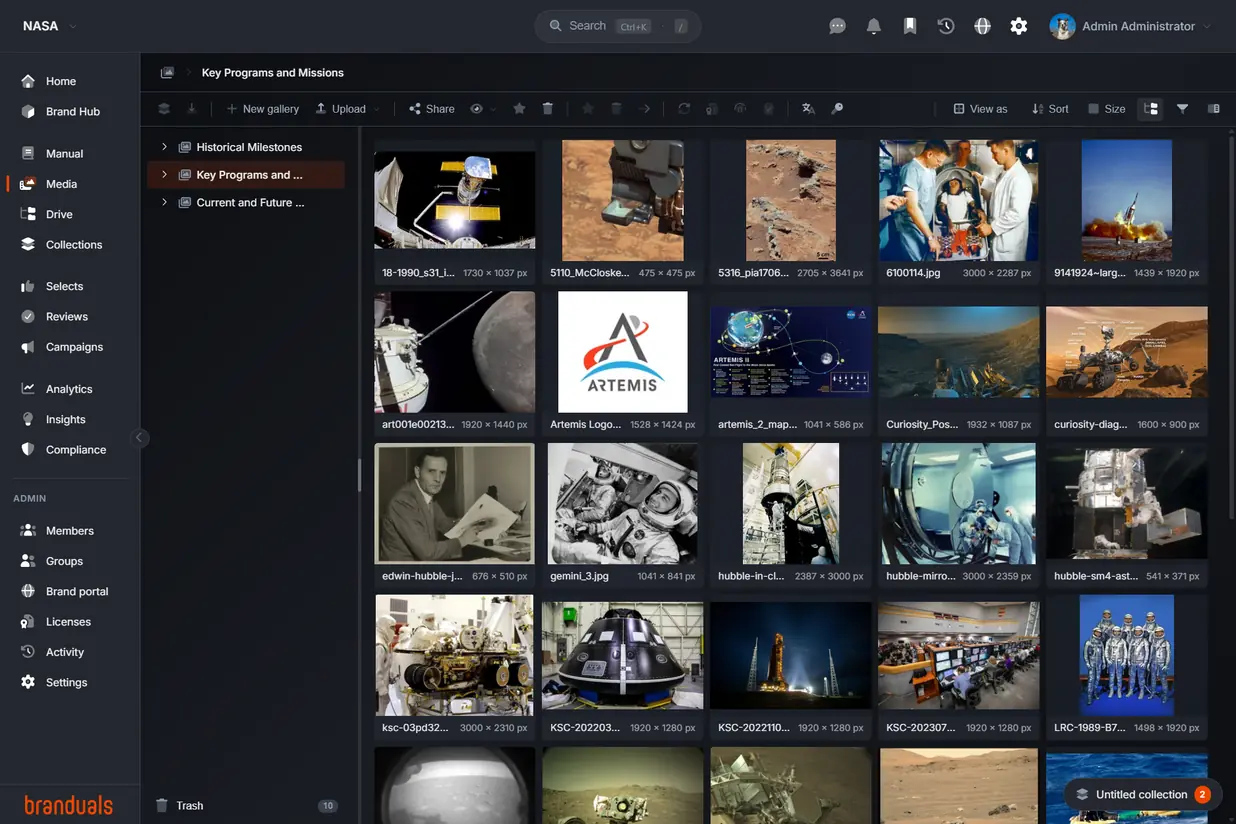Toggle visibility with the eye icon
Viewport: 1236px width, 824px height.
pyautogui.click(x=477, y=109)
